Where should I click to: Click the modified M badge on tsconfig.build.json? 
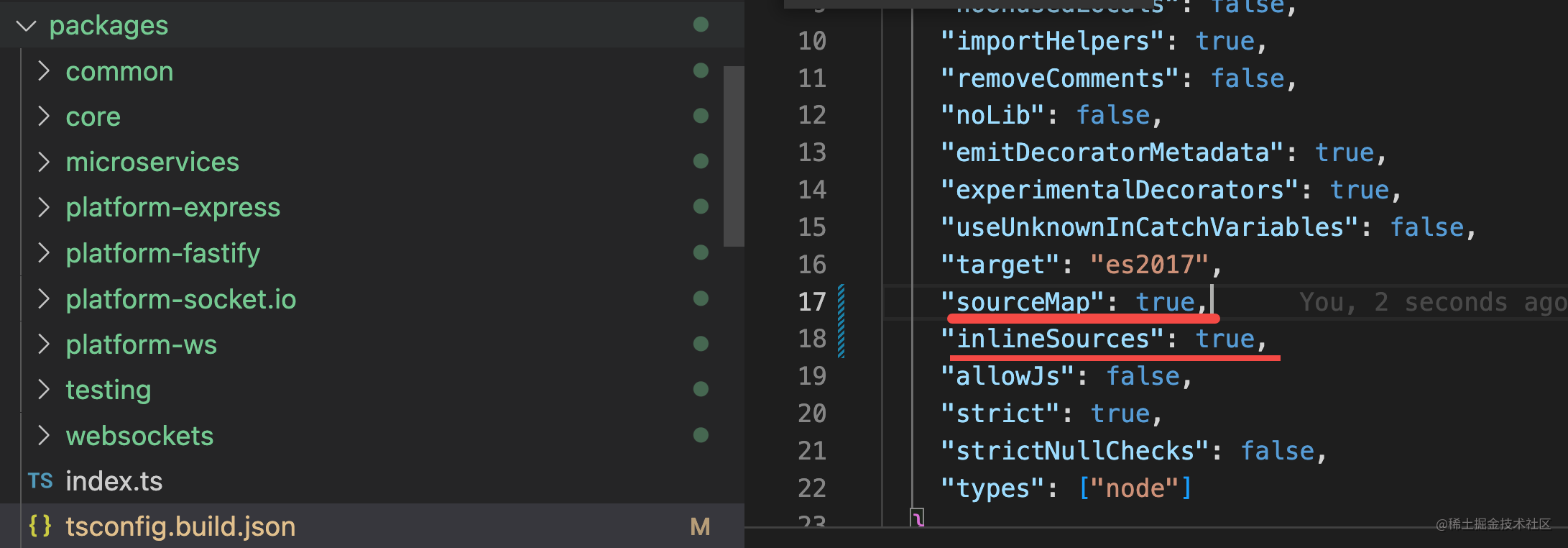[x=700, y=527]
